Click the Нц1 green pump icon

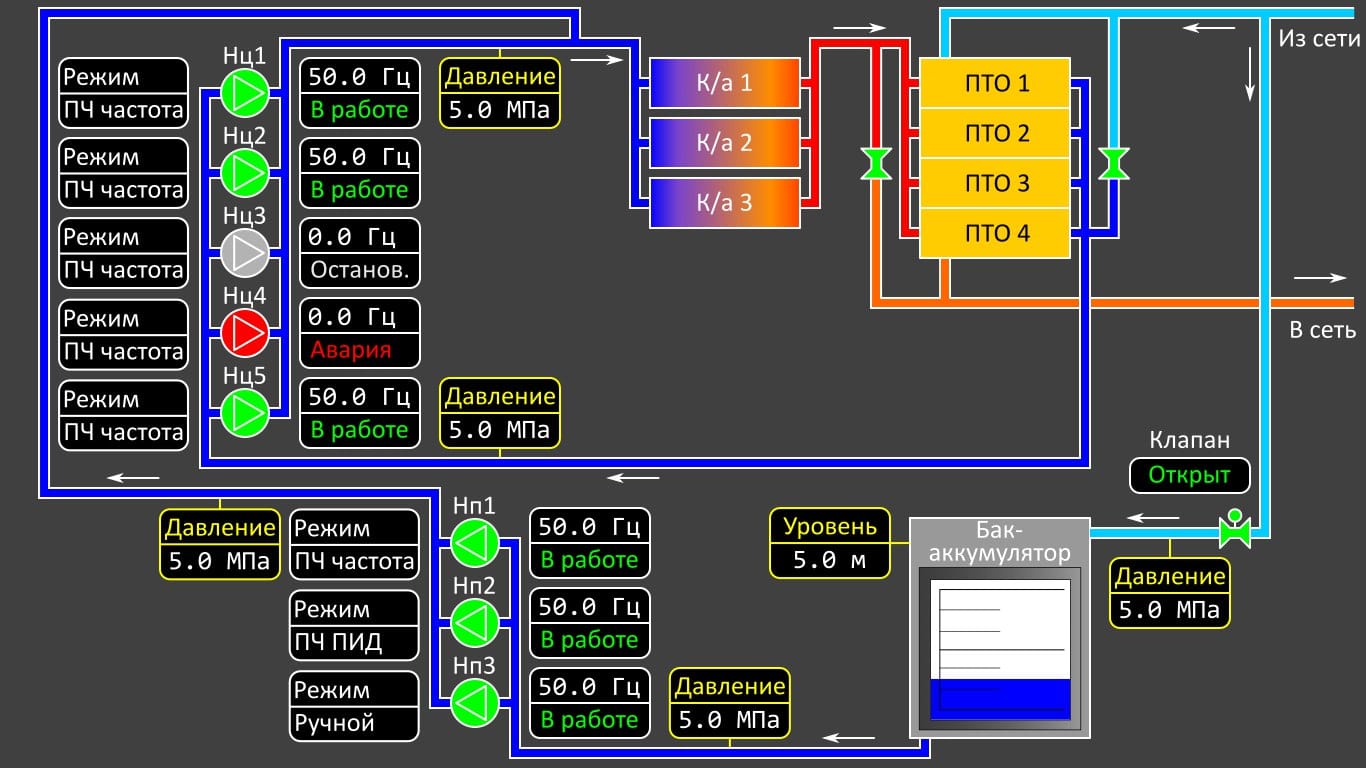tap(245, 93)
